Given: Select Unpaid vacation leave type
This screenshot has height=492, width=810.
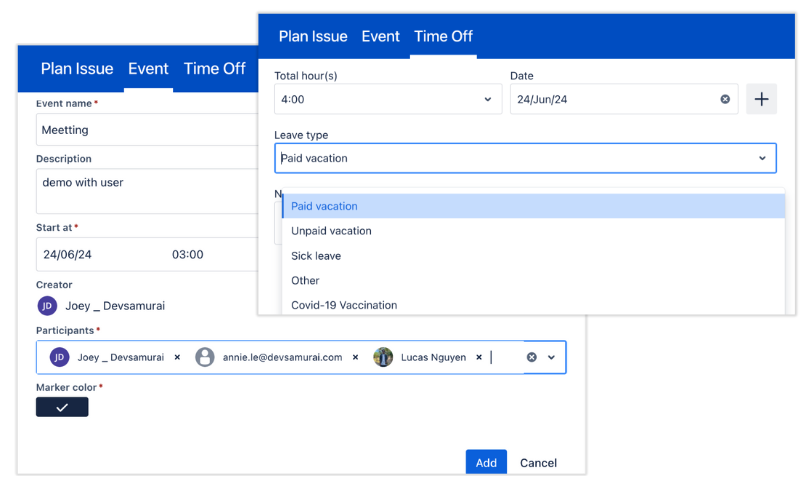Looking at the screenshot, I should pos(331,231).
